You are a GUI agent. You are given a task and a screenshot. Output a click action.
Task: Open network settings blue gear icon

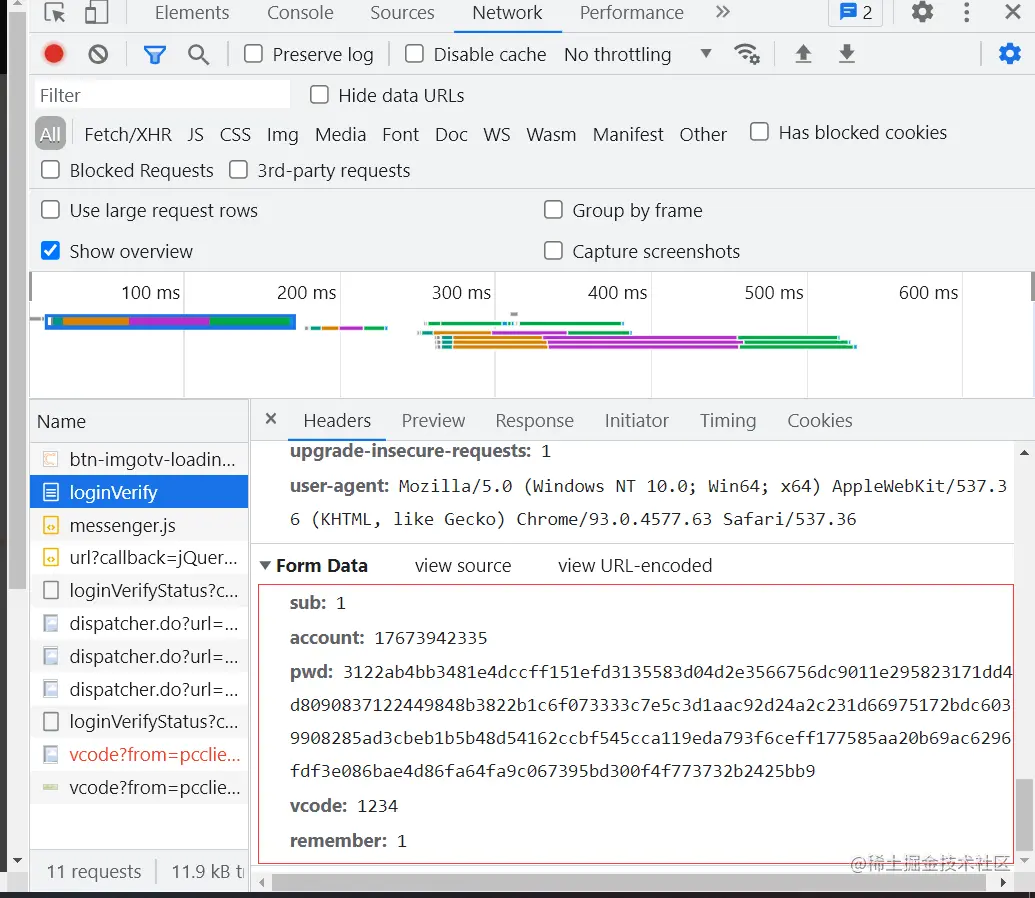(1009, 53)
